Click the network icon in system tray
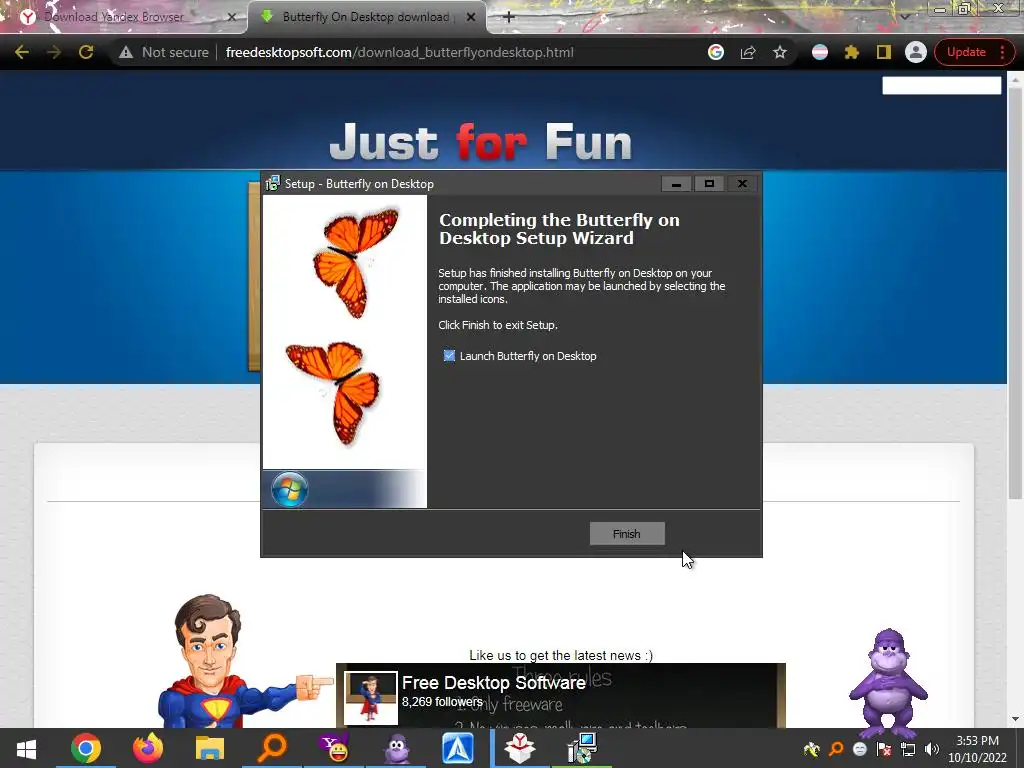This screenshot has height=768, width=1024. 908,749
